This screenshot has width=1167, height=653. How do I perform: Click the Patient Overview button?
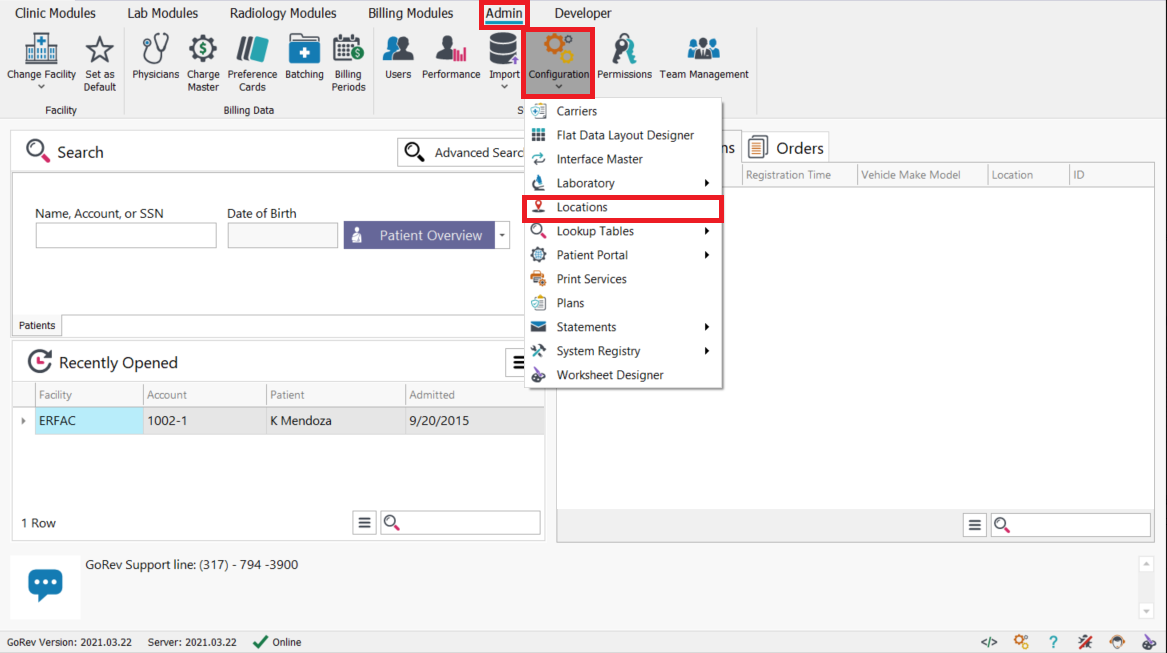click(419, 235)
